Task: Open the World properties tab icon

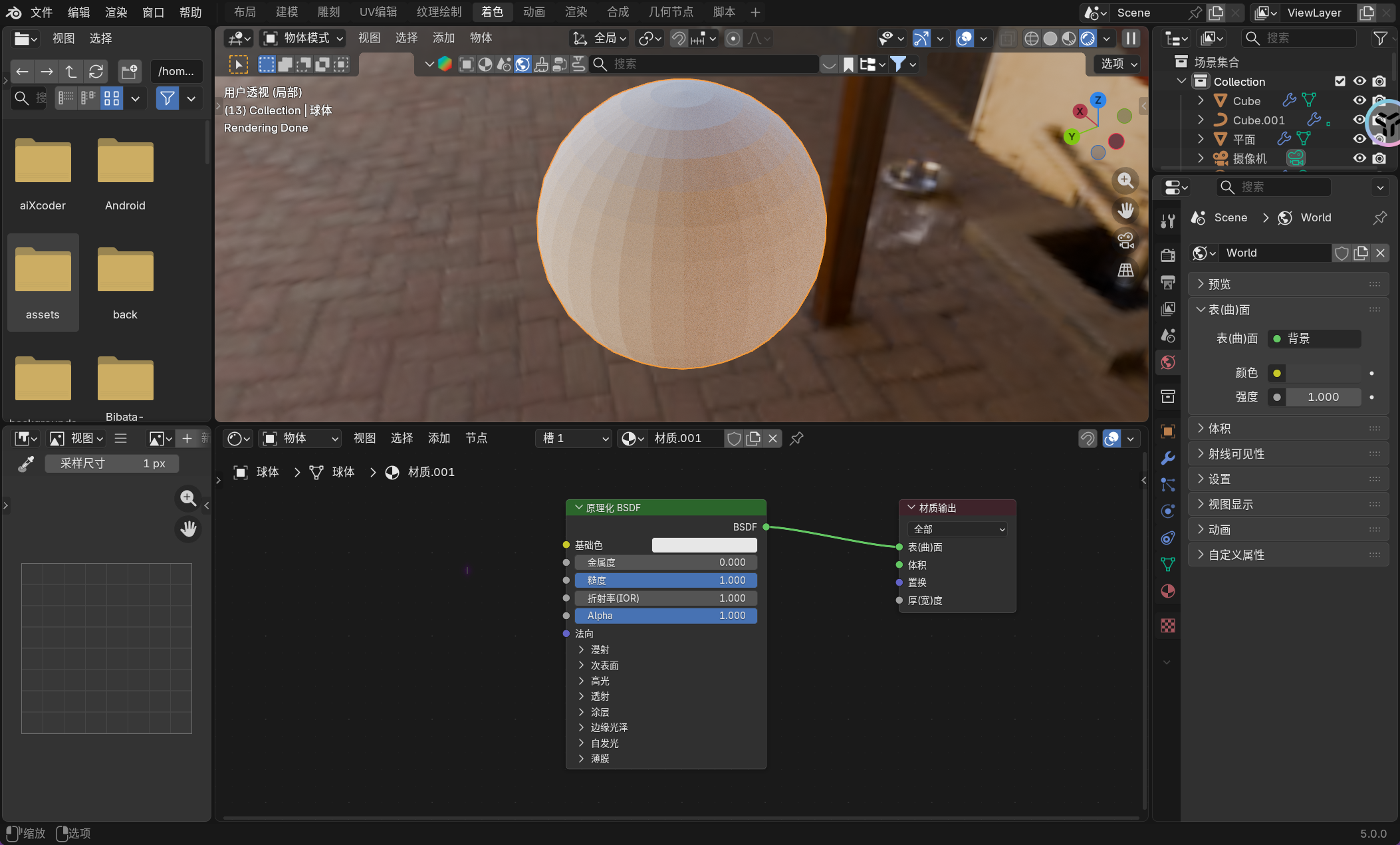Action: tap(1168, 362)
